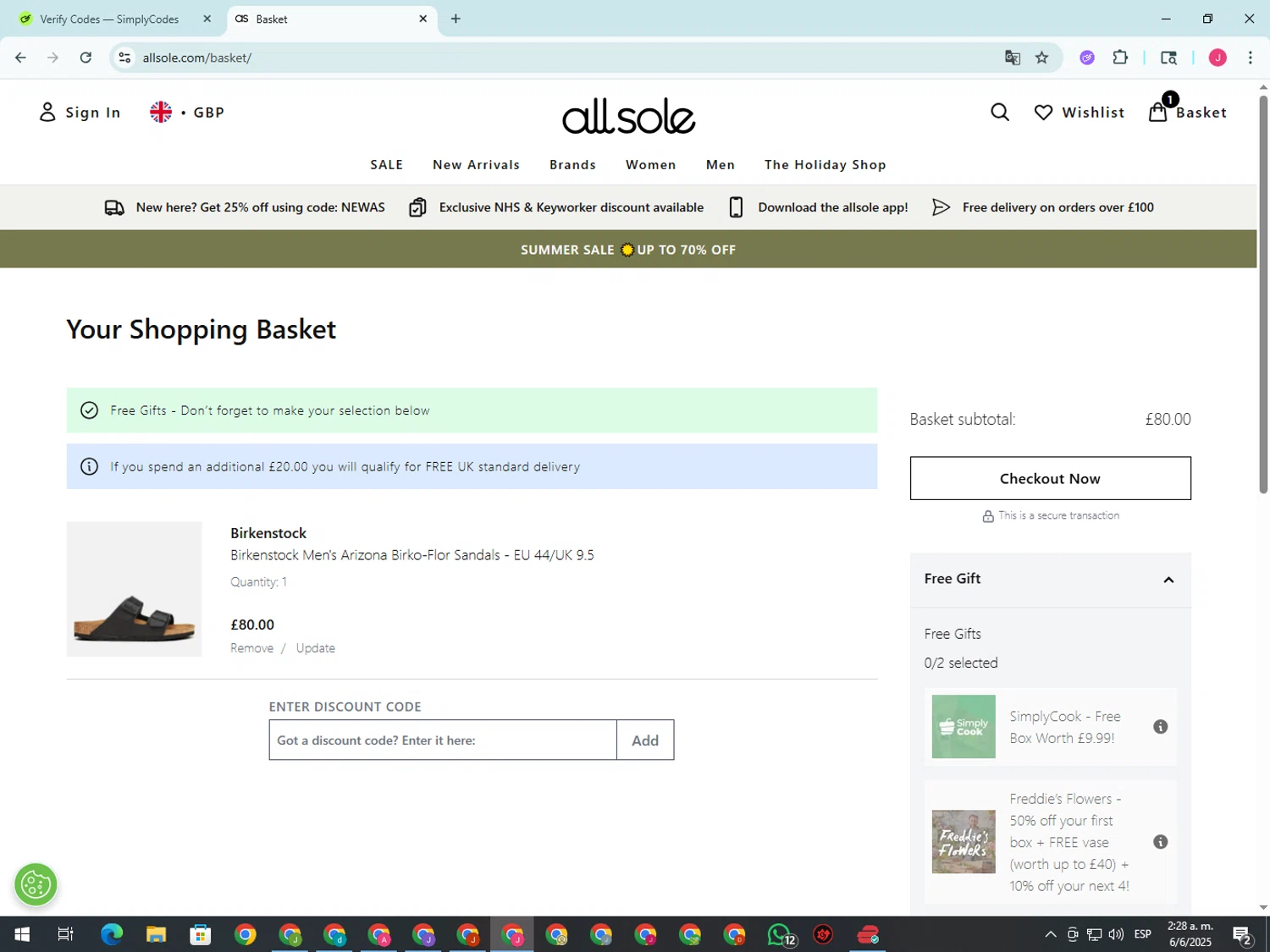
Task: Show info for SimplyCook free gift
Action: [x=1161, y=727]
